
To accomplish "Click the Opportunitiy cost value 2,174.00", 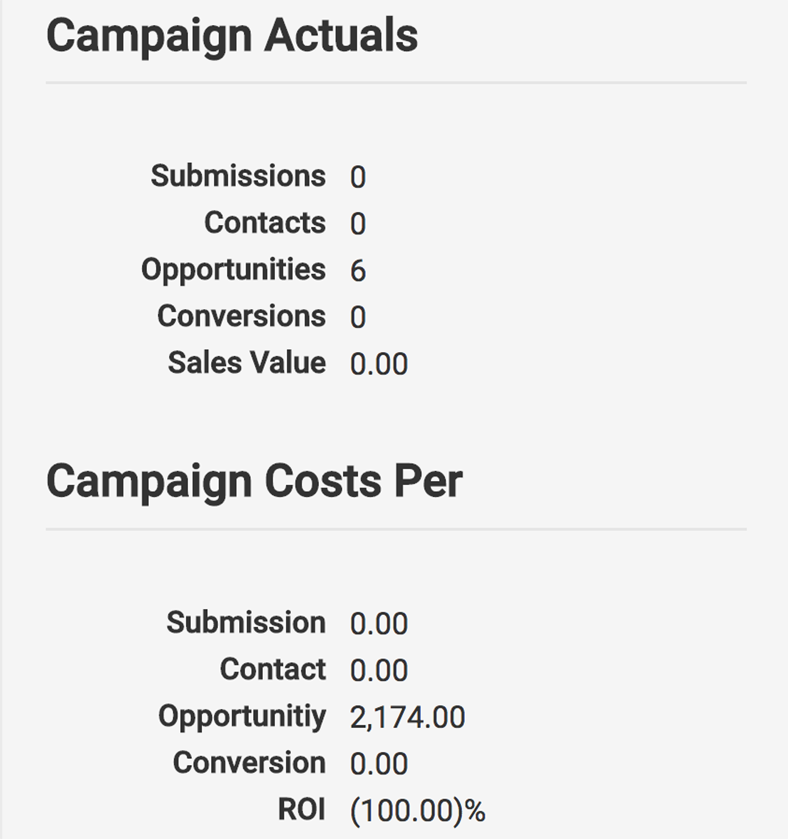I will pos(408,718).
